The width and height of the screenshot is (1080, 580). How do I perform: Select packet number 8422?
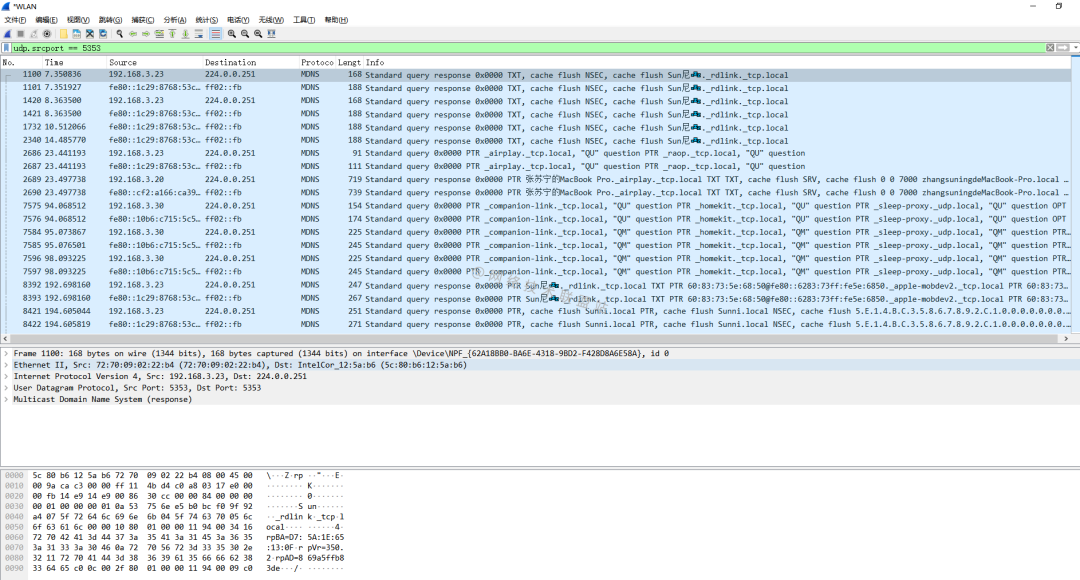pos(535,324)
